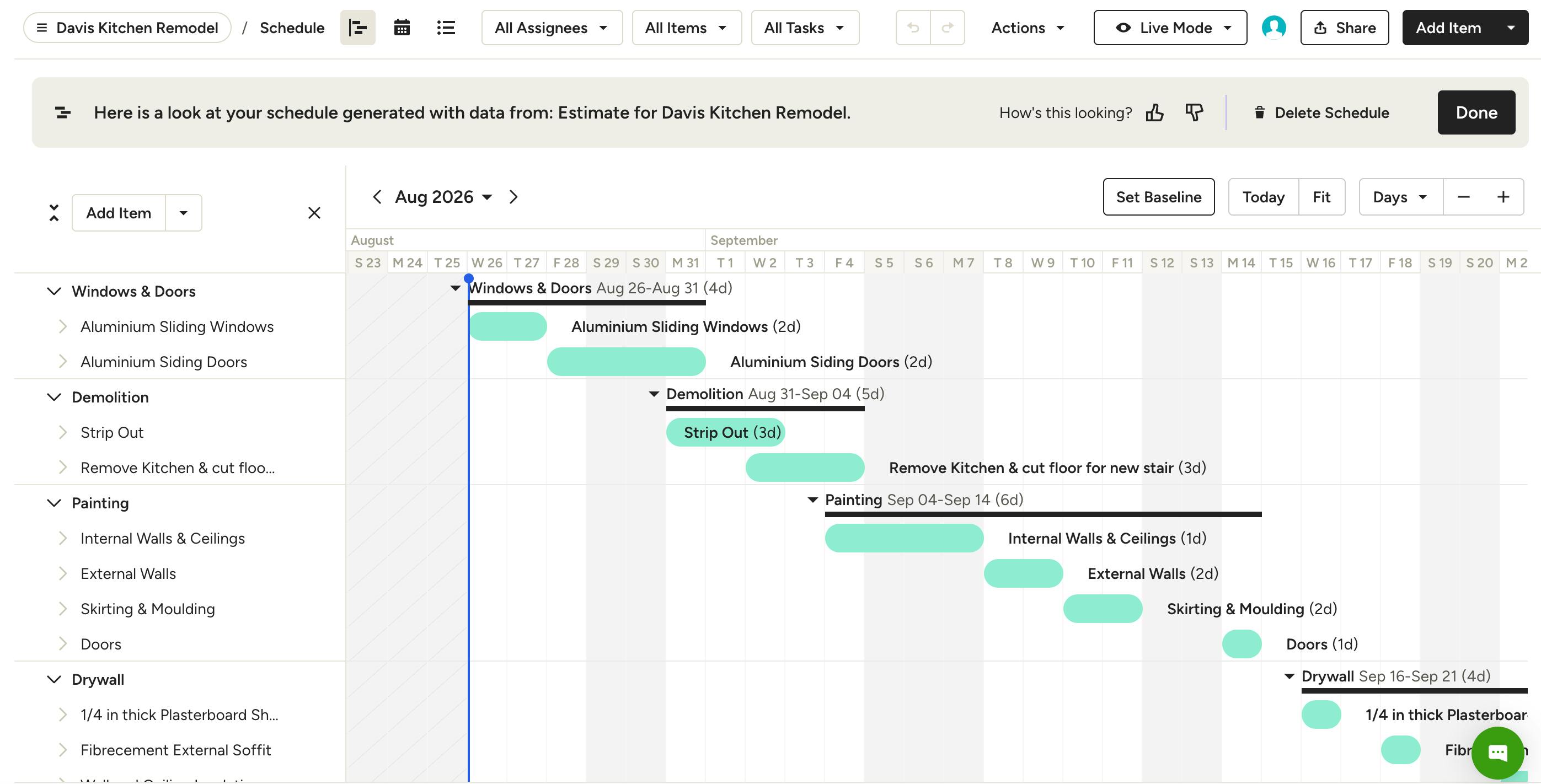1541x784 pixels.
Task: Select the Aluminium Siding Doors task bar
Action: pos(627,362)
